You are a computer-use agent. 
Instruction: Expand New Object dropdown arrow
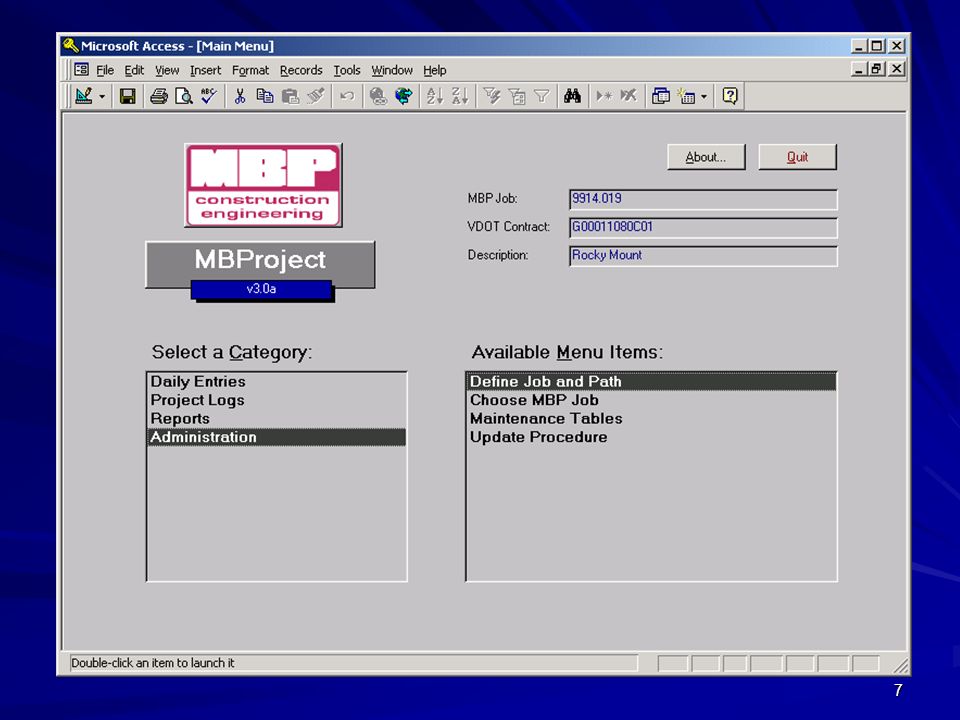[x=704, y=97]
